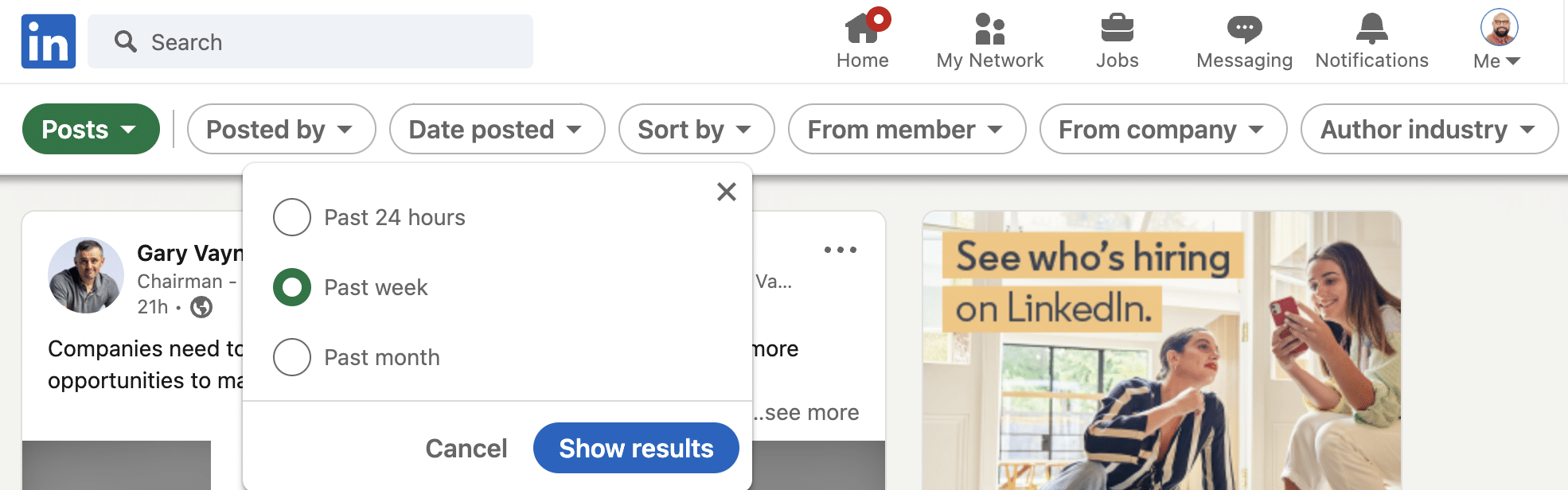Expand the Author industry filter
The width and height of the screenshot is (1568, 490).
[1429, 129]
